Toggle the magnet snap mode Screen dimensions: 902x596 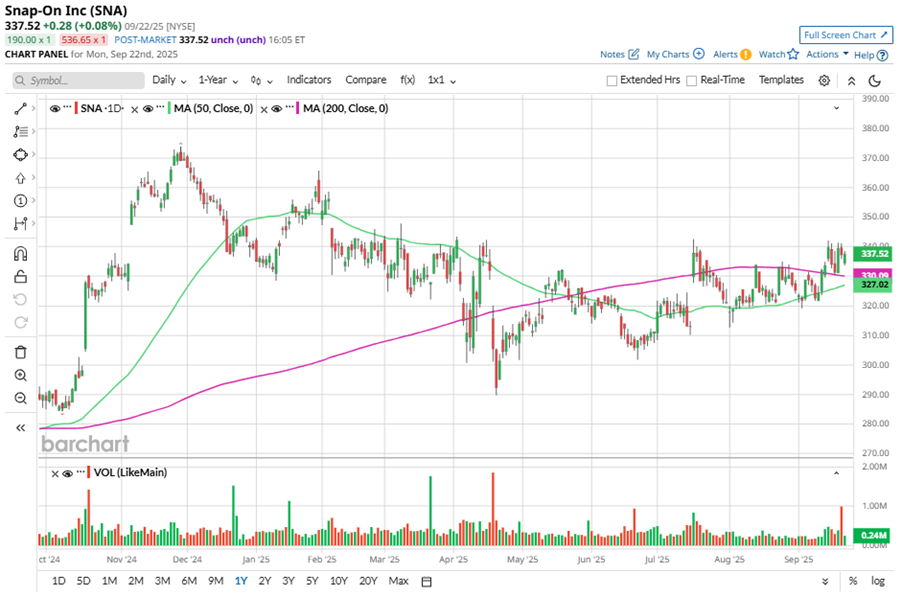(20, 254)
